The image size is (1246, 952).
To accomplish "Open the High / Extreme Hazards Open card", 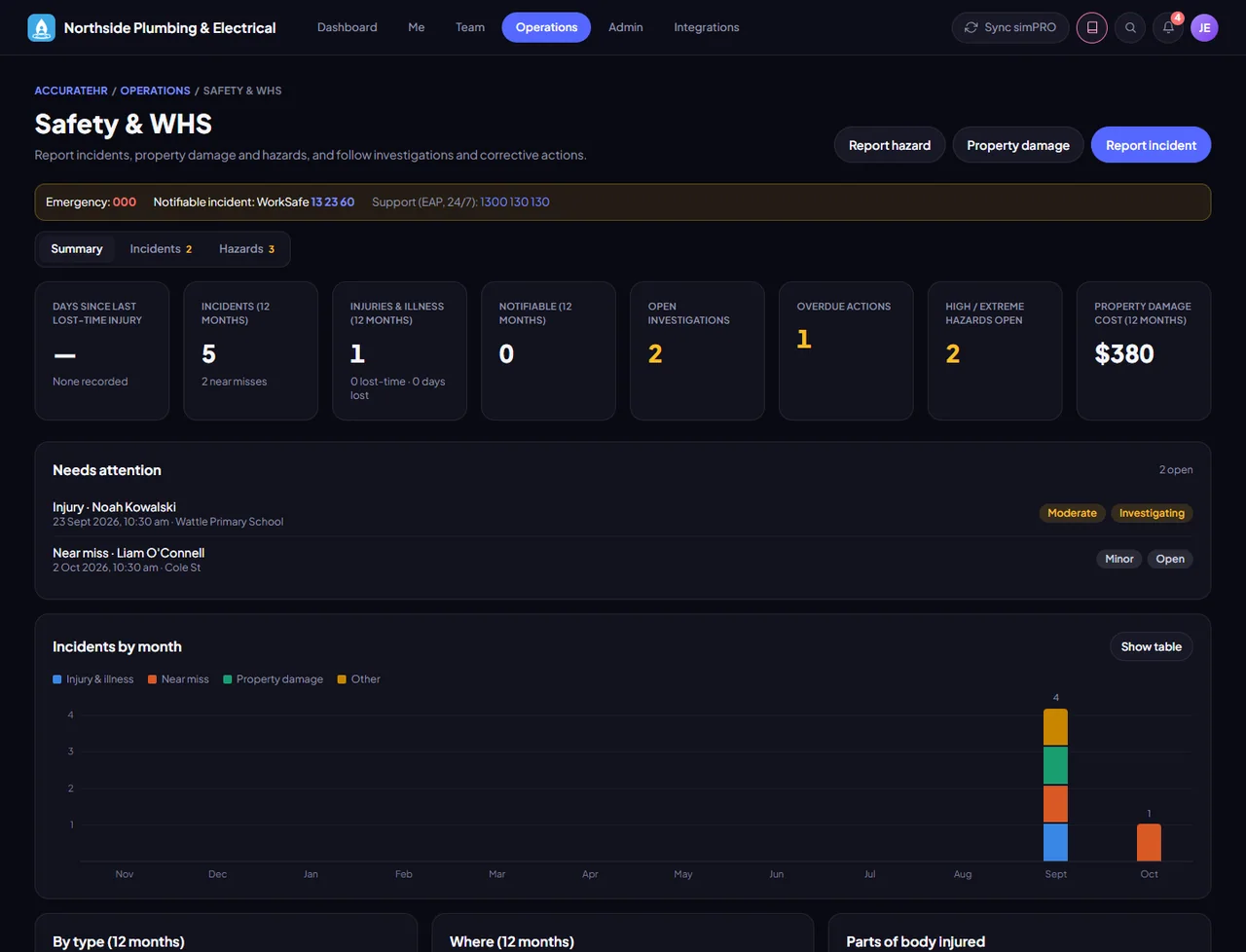I will pyautogui.click(x=995, y=350).
